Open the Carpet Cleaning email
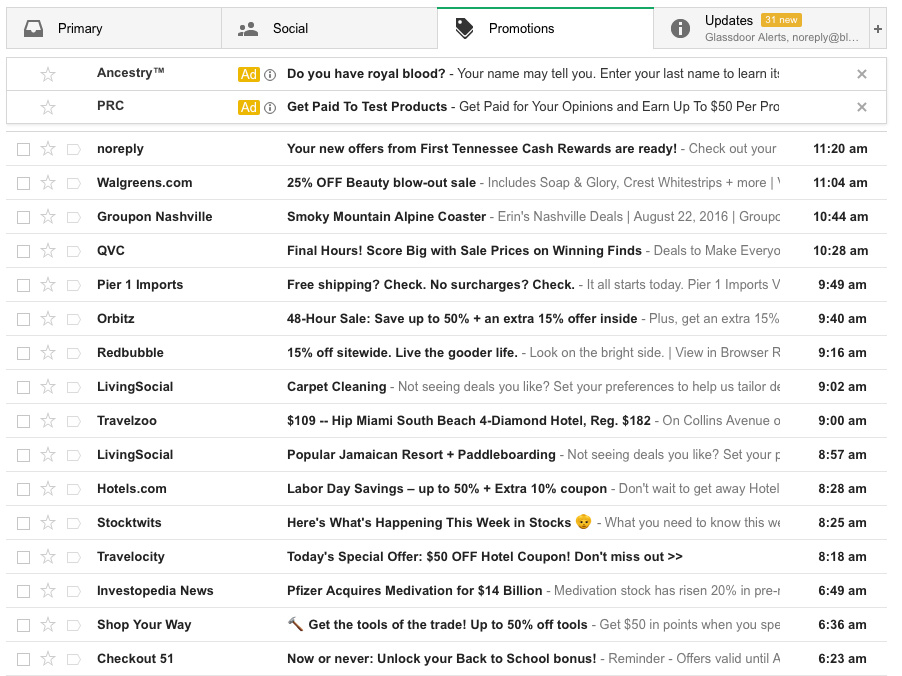The image size is (902, 676). click(446, 387)
